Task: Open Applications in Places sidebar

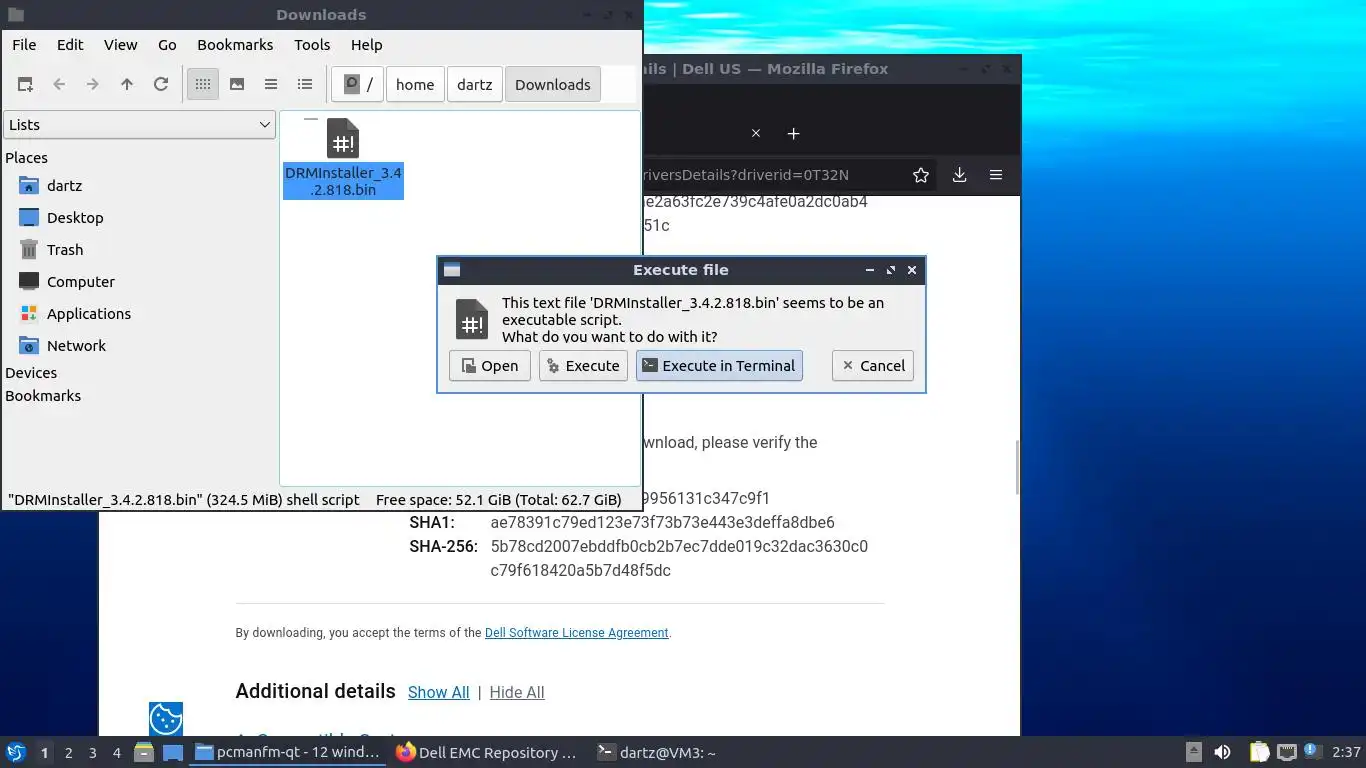Action: 89,314
